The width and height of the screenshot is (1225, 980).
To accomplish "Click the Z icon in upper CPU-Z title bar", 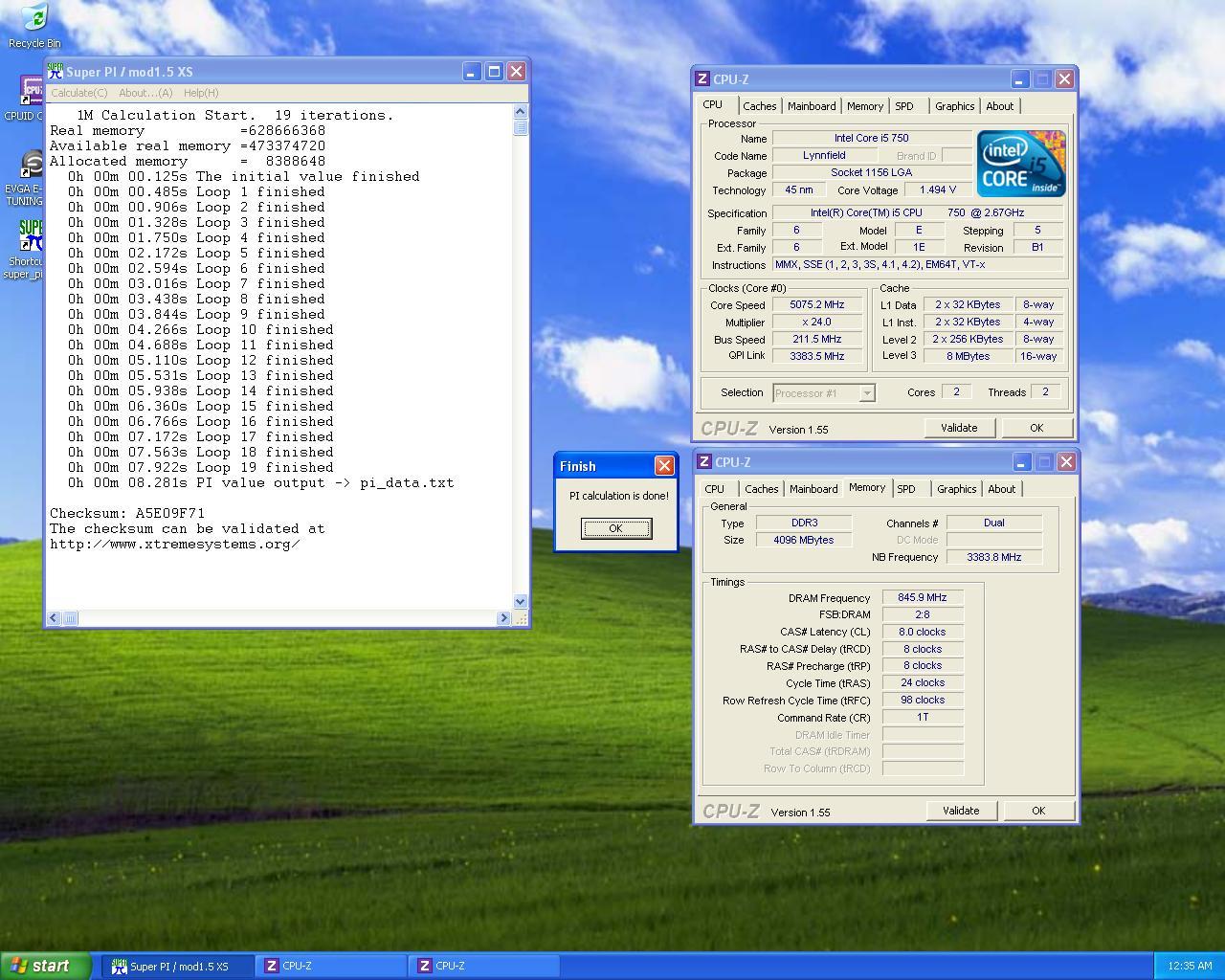I will pos(702,79).
